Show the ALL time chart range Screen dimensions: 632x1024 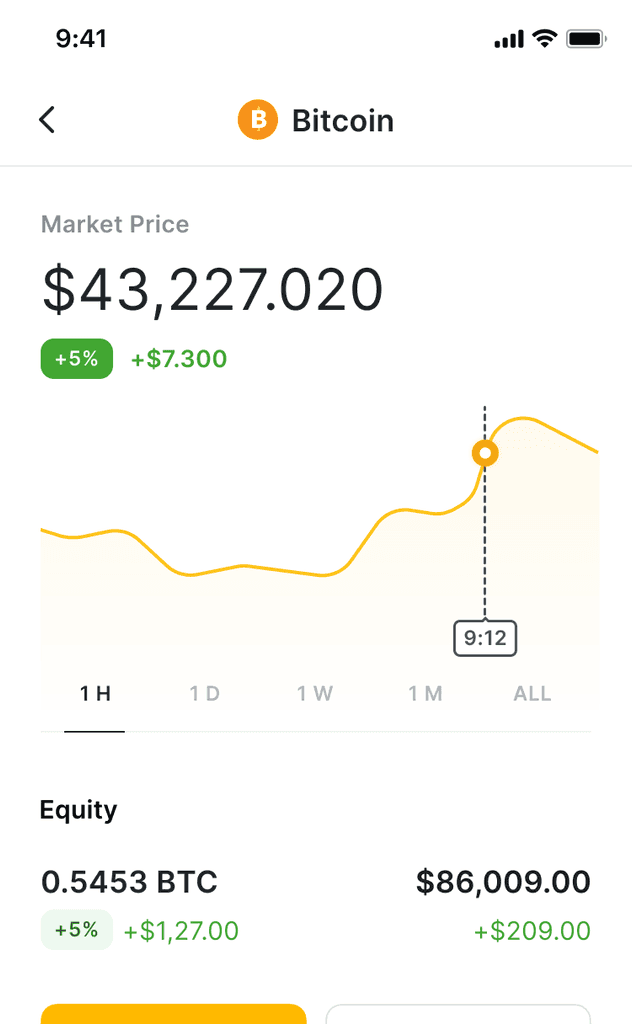coord(532,694)
